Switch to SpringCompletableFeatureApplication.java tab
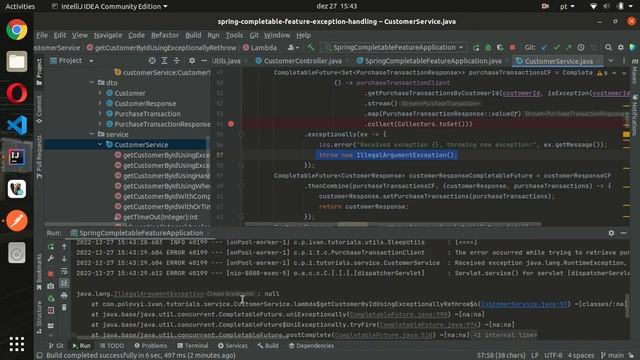The height and width of the screenshot is (360, 640). pyautogui.click(x=433, y=61)
